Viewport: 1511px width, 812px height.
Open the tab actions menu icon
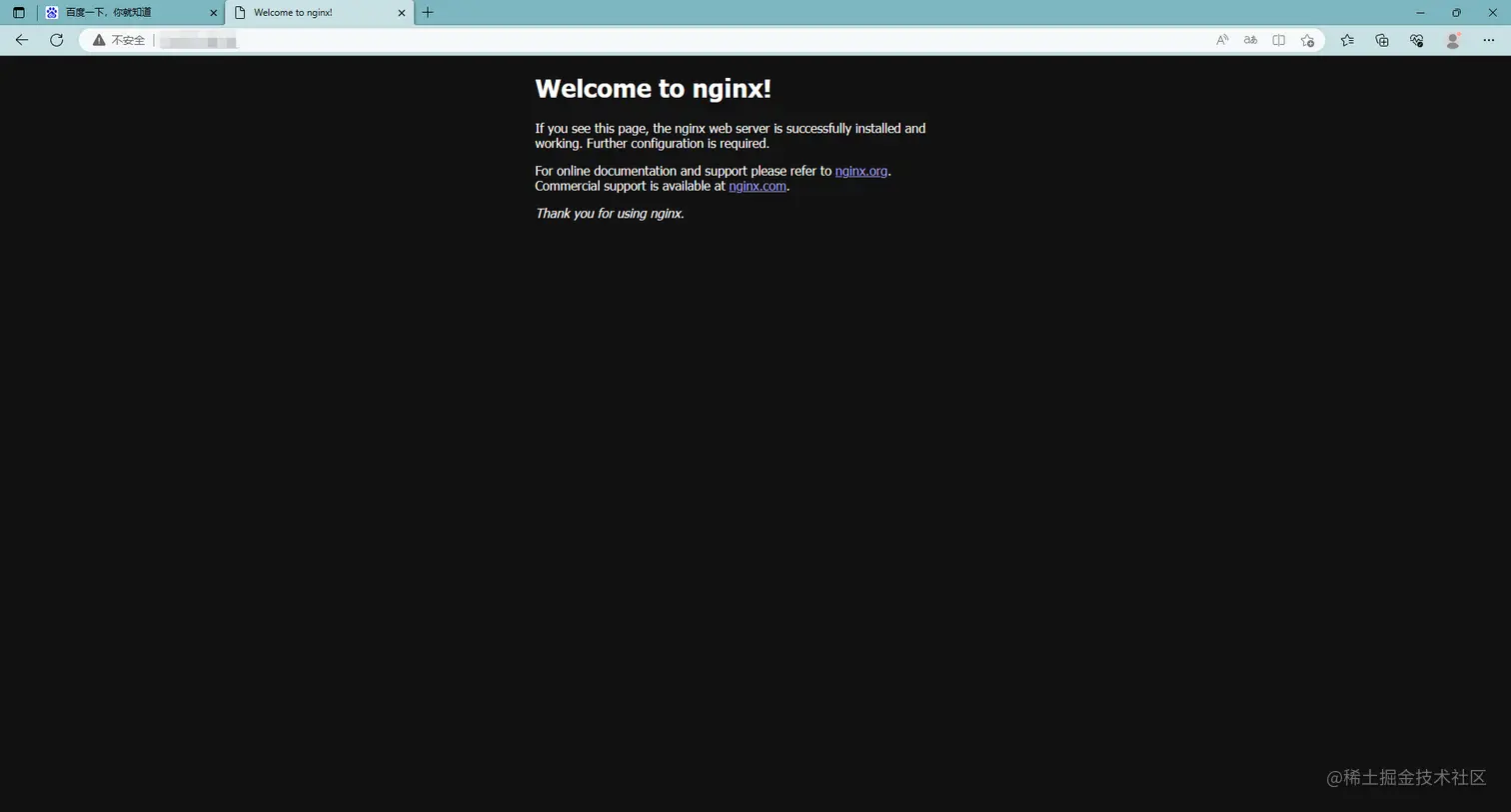tap(18, 13)
